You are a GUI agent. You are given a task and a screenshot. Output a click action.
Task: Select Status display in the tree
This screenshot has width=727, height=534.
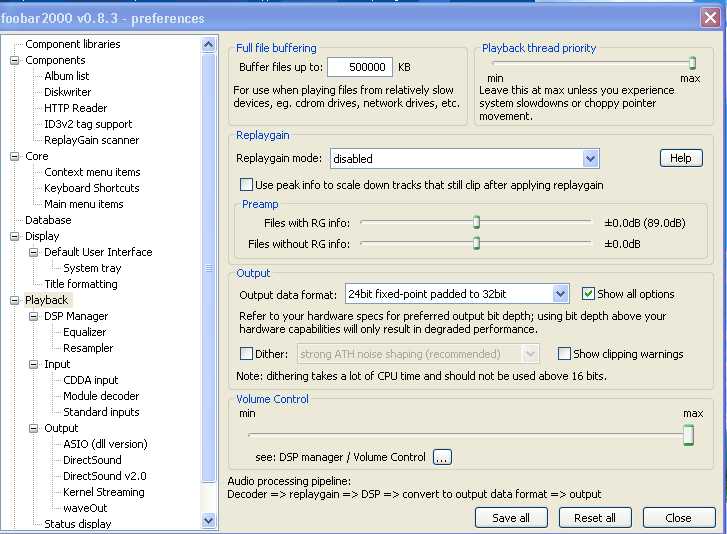(x=78, y=524)
